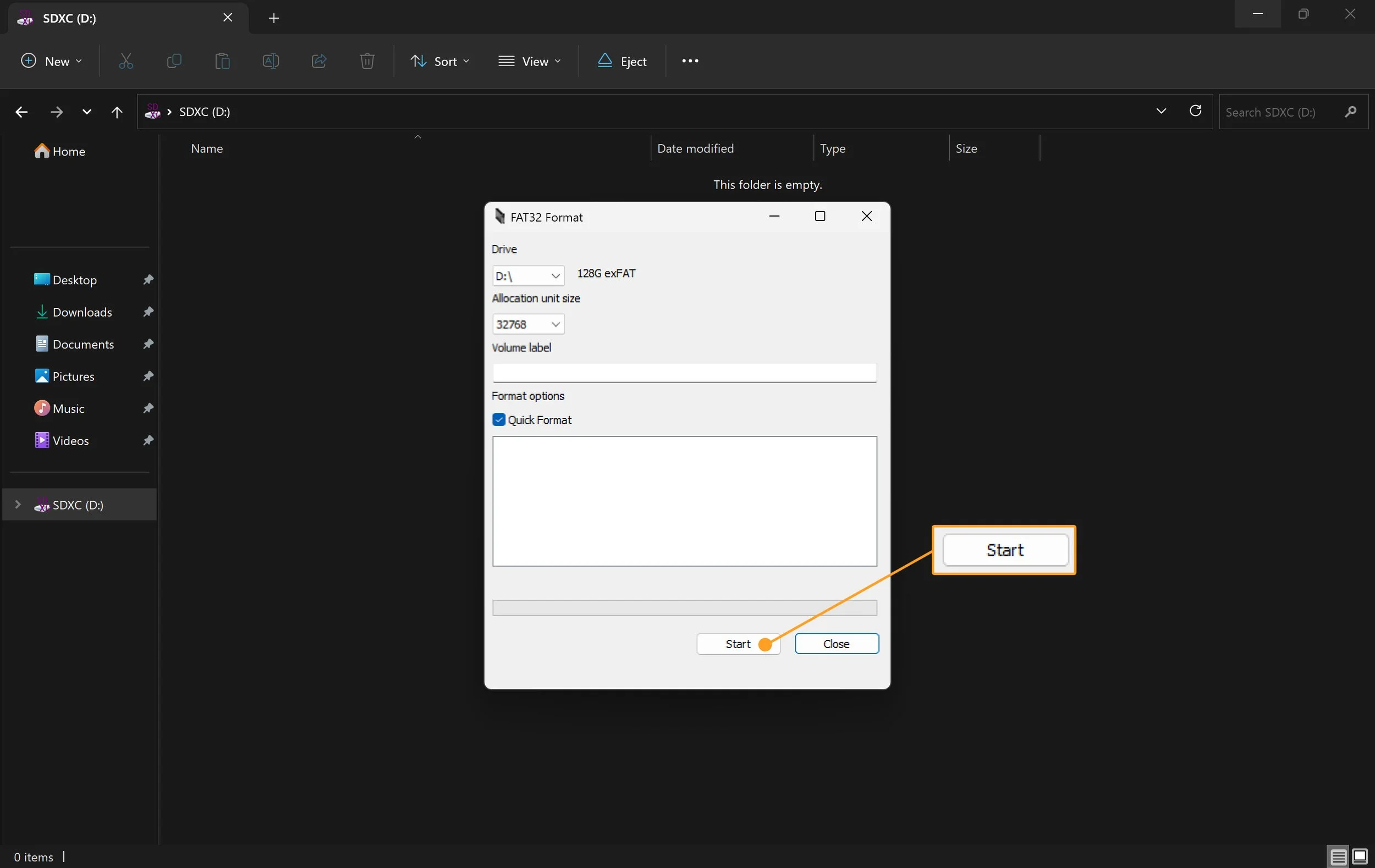Open the See more options menu
This screenshot has height=868, width=1375.
coord(690,61)
